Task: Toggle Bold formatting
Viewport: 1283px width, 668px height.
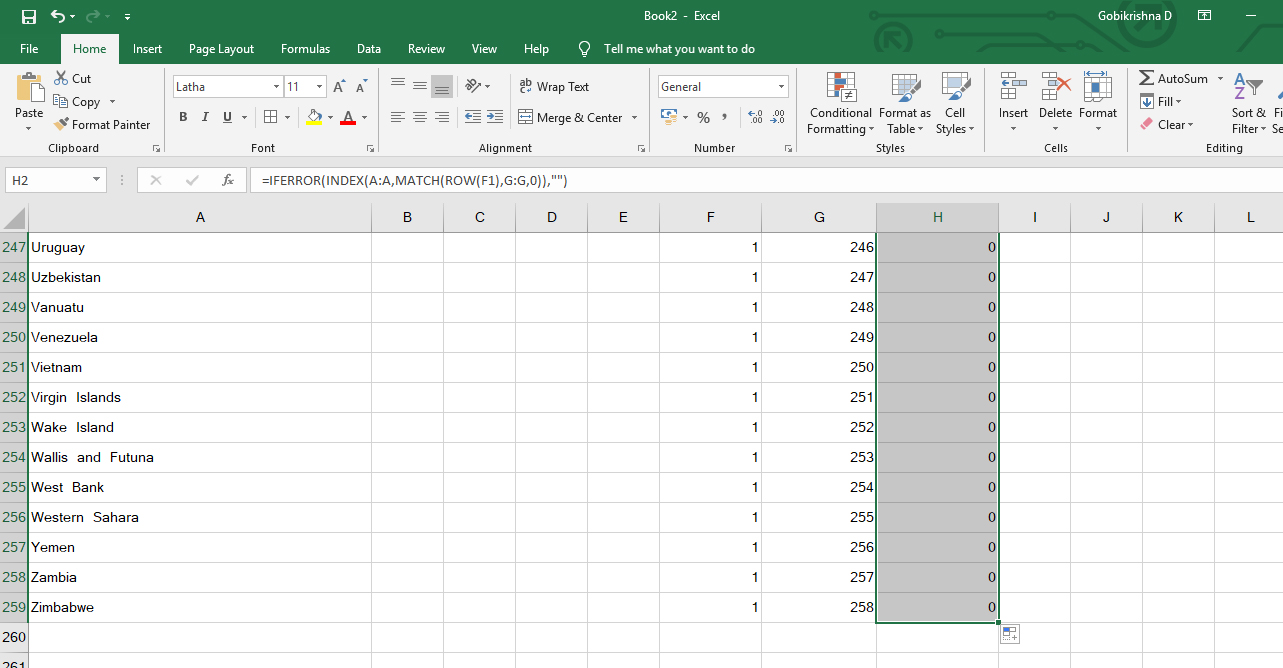Action: point(183,118)
